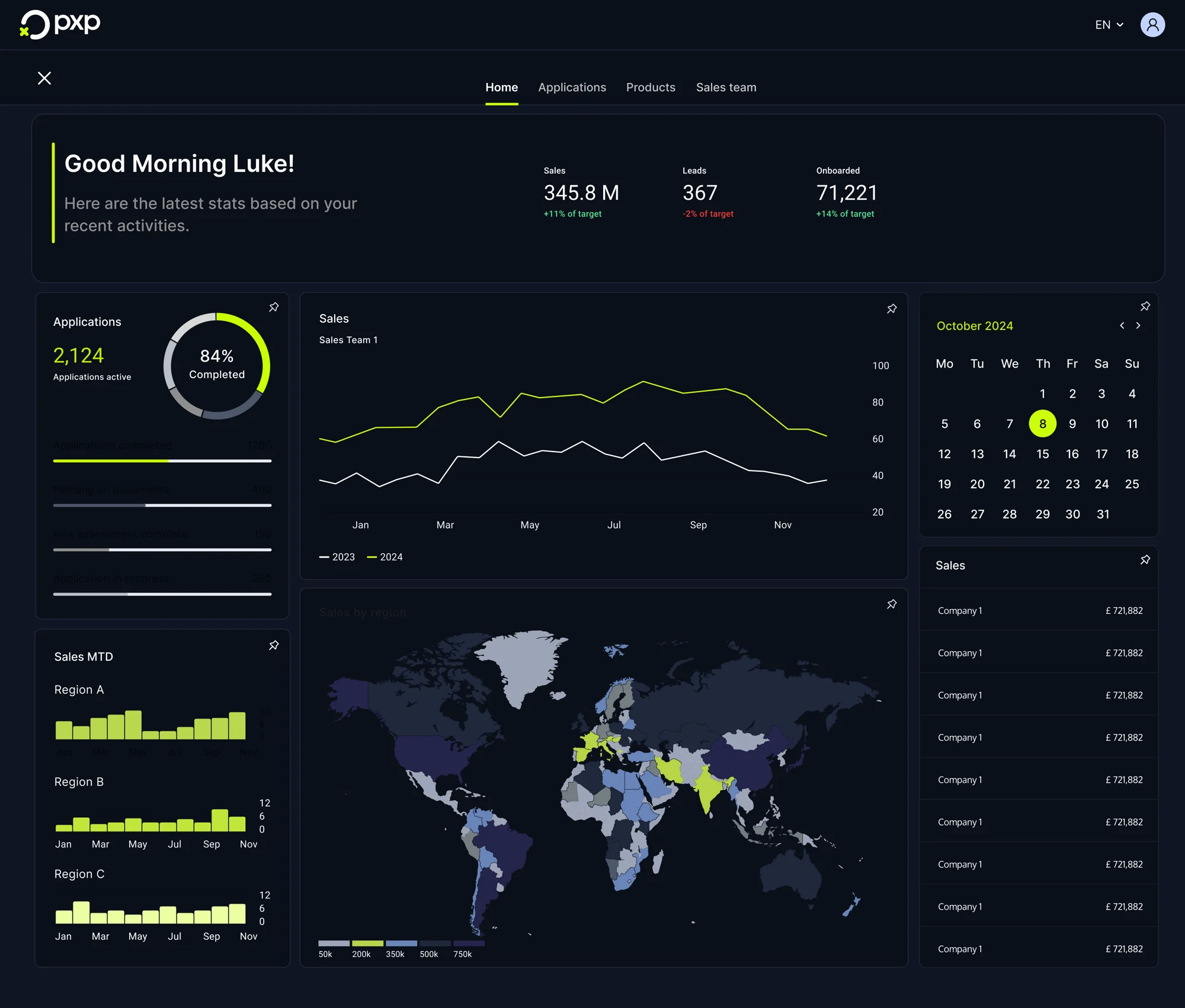Pin the Applications widget
This screenshot has height=1008, width=1185.
pyautogui.click(x=274, y=307)
